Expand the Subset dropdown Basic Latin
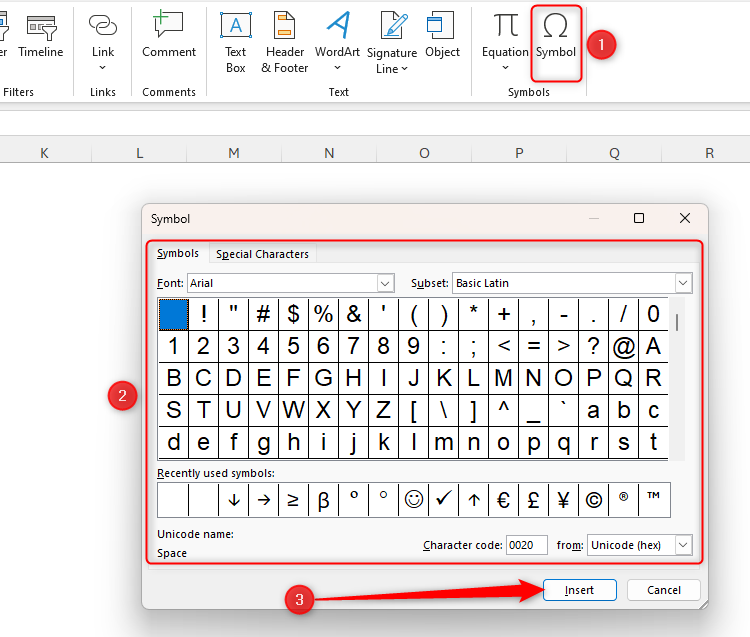The height and width of the screenshot is (637, 750). point(683,284)
